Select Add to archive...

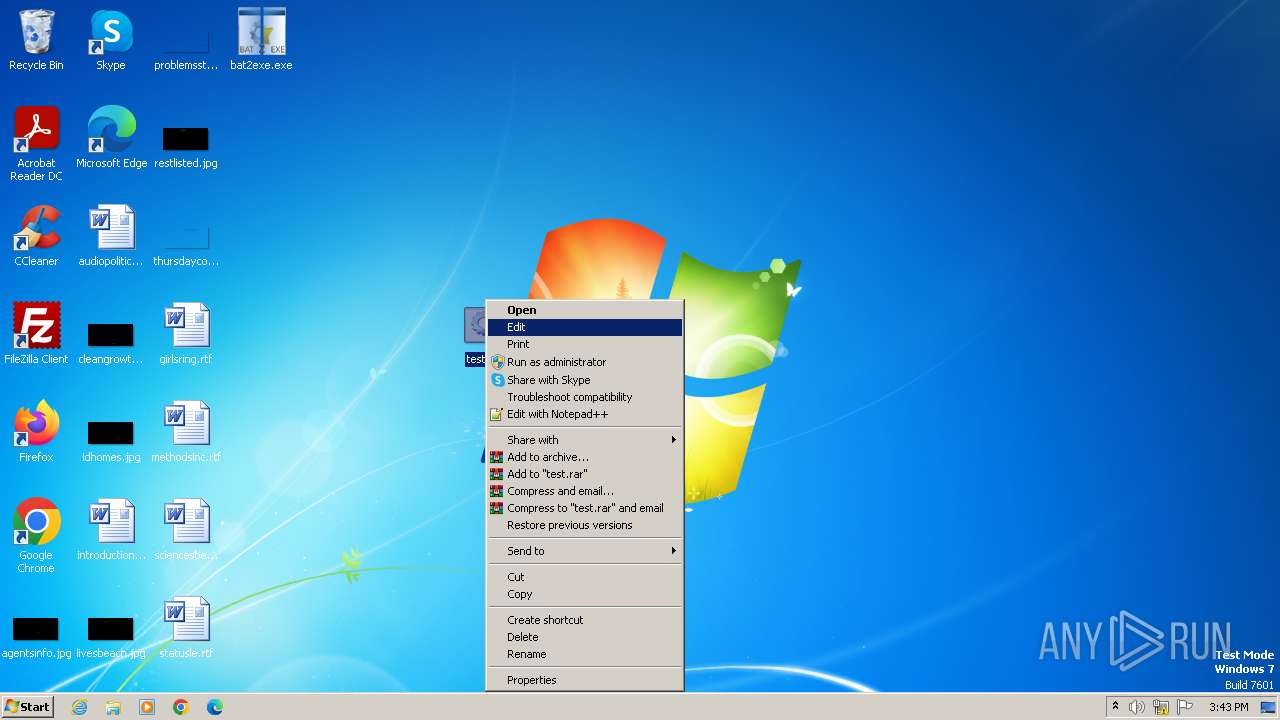point(585,457)
